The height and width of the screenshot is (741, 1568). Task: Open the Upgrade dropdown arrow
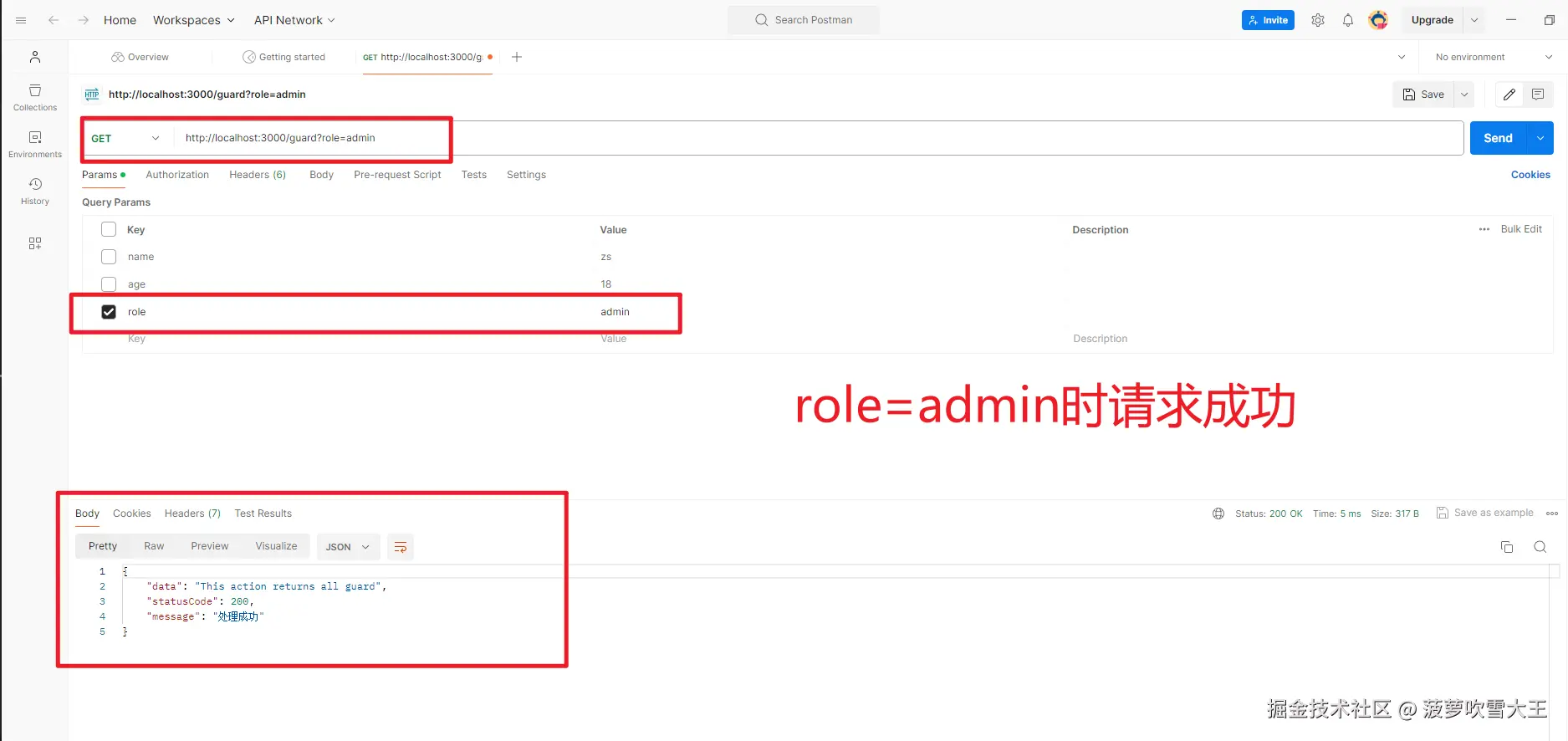pos(1474,20)
